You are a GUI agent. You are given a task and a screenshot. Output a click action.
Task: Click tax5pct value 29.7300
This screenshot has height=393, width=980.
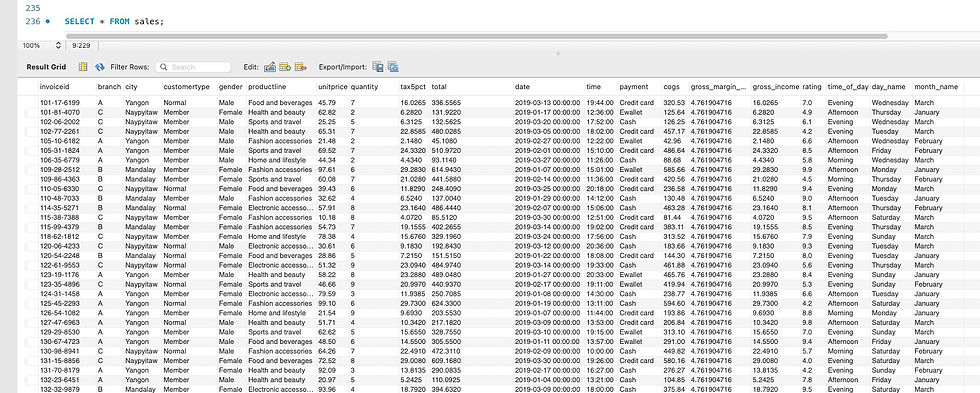413,304
